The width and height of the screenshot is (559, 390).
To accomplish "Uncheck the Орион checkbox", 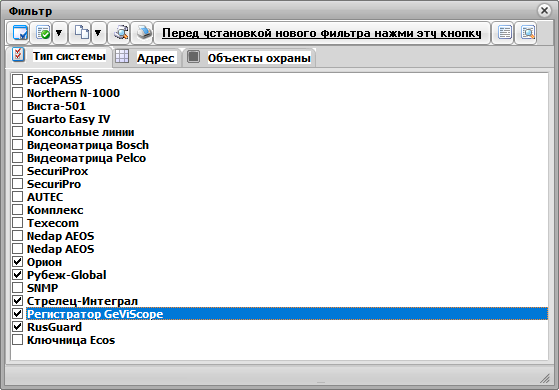I will pyautogui.click(x=17, y=262).
